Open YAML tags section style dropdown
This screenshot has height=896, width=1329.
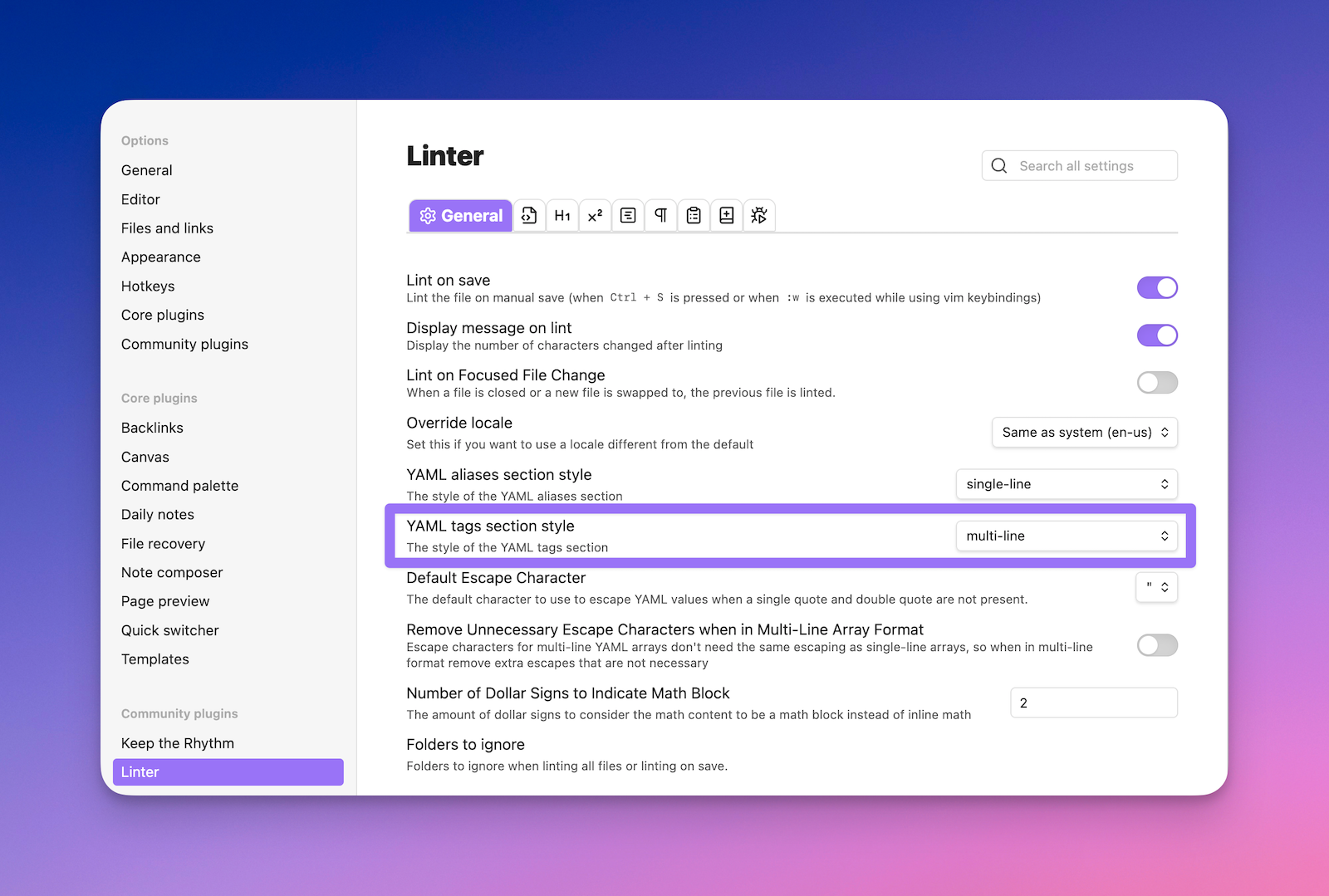point(1067,536)
